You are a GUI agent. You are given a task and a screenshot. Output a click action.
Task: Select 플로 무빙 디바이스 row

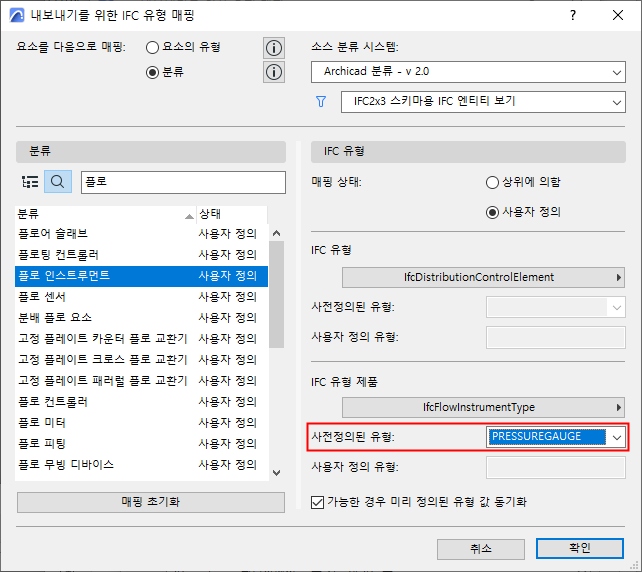click(142, 465)
